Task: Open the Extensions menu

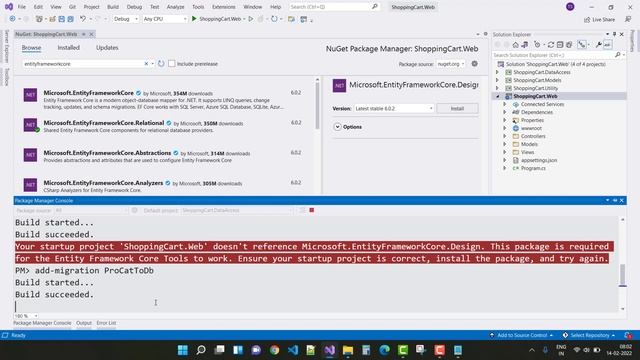Action: pos(224,7)
